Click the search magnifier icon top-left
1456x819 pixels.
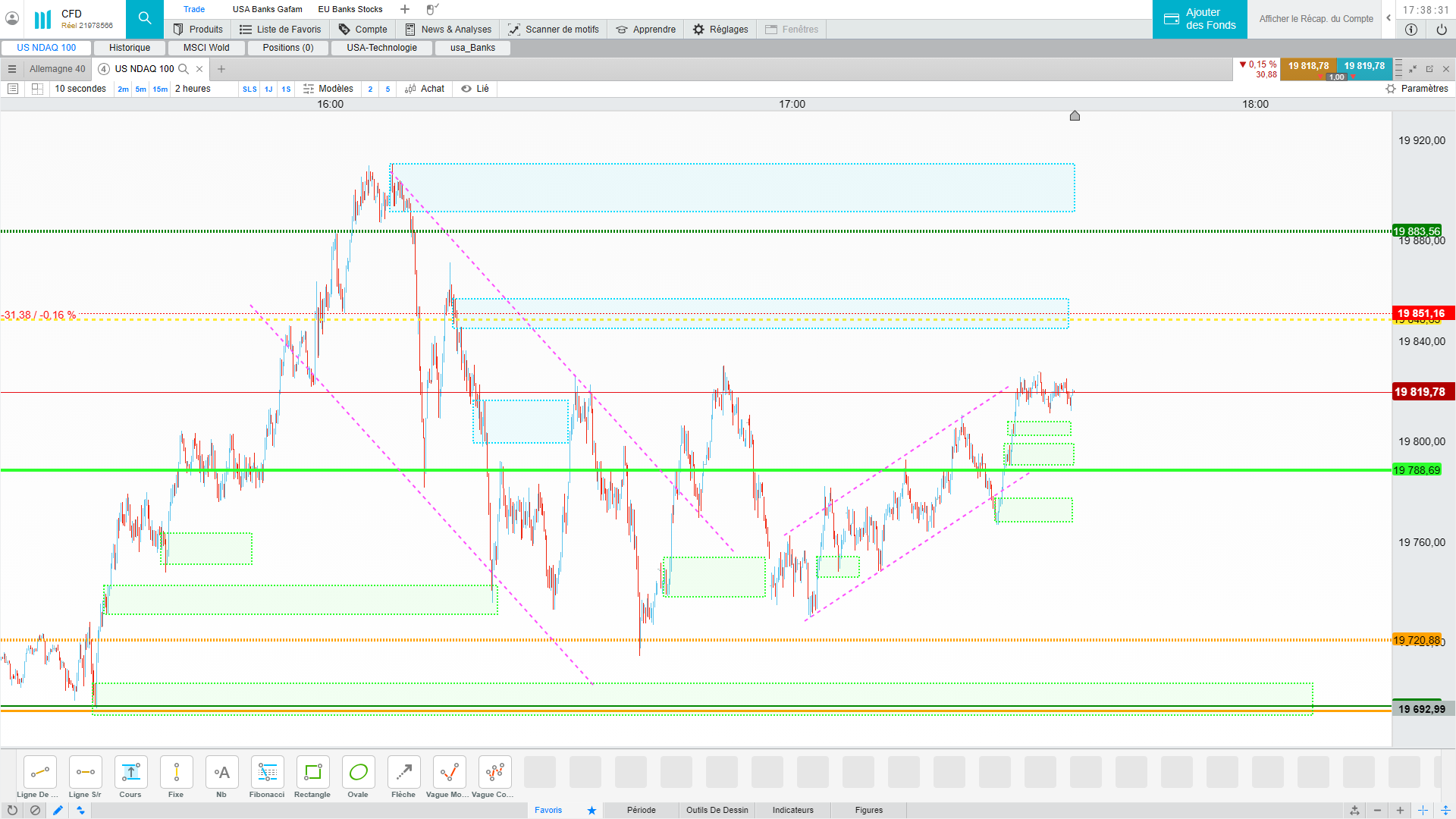145,18
